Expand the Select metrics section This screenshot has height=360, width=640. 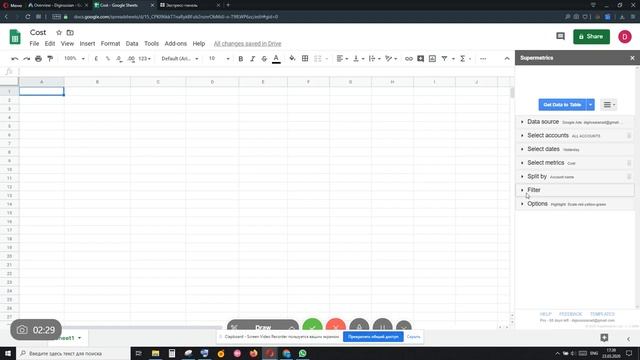pyautogui.click(x=576, y=163)
